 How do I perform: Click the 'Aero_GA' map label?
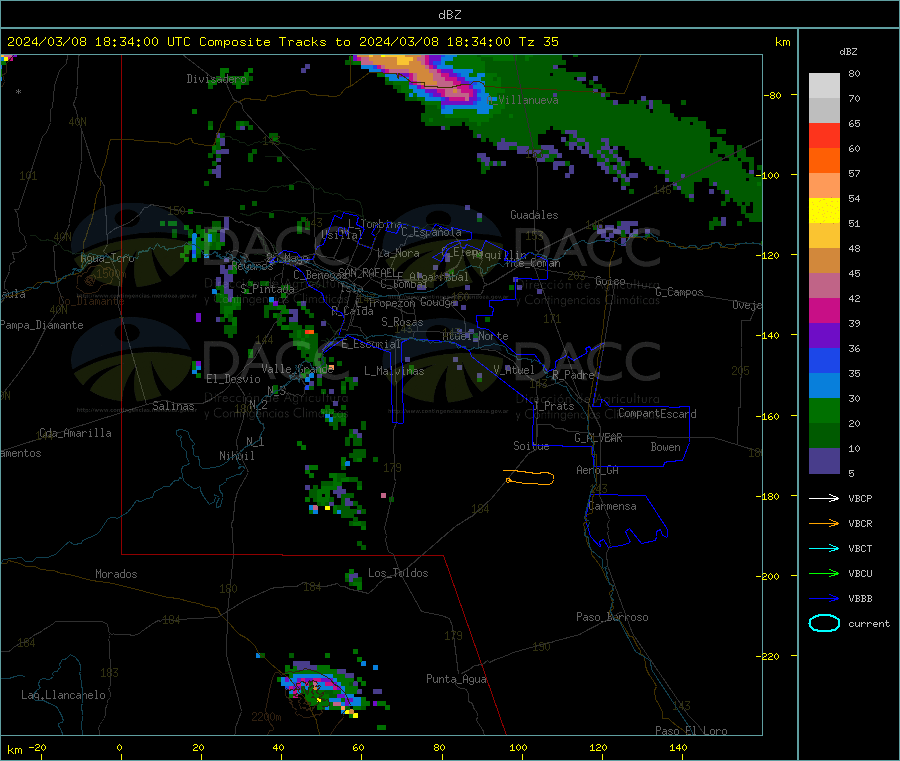point(597,470)
